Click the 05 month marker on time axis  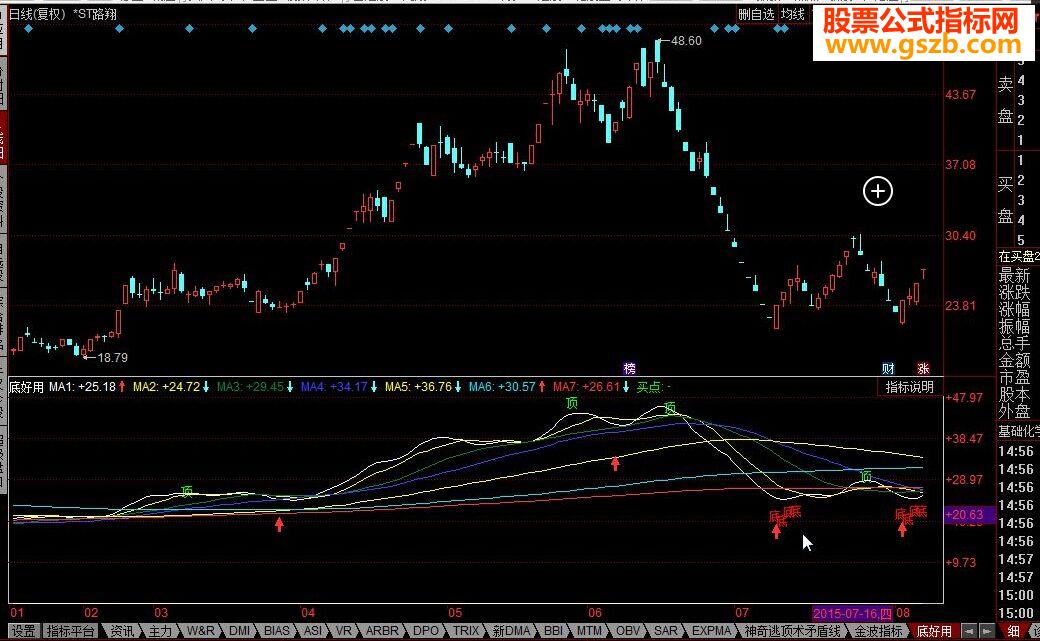coord(454,613)
